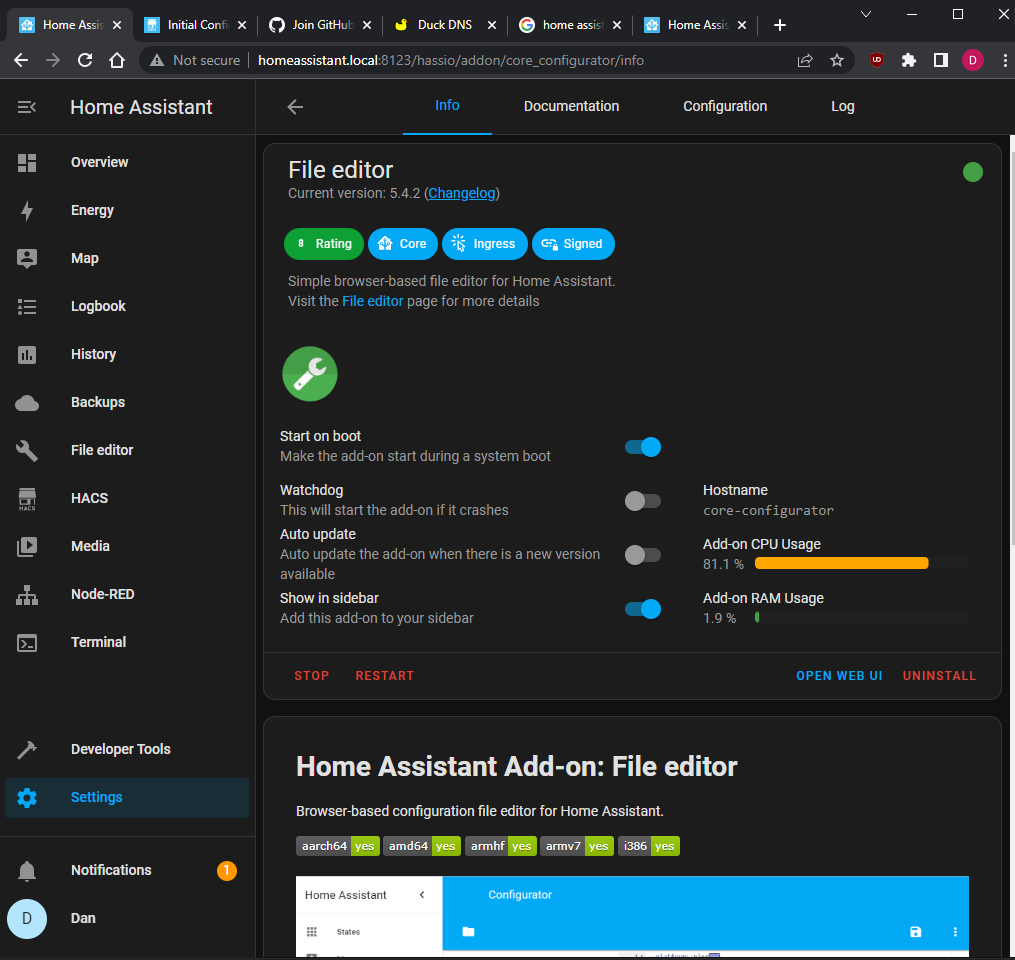1015x960 pixels.
Task: Switch to the home assist Google tab
Action: pyautogui.click(x=570, y=25)
